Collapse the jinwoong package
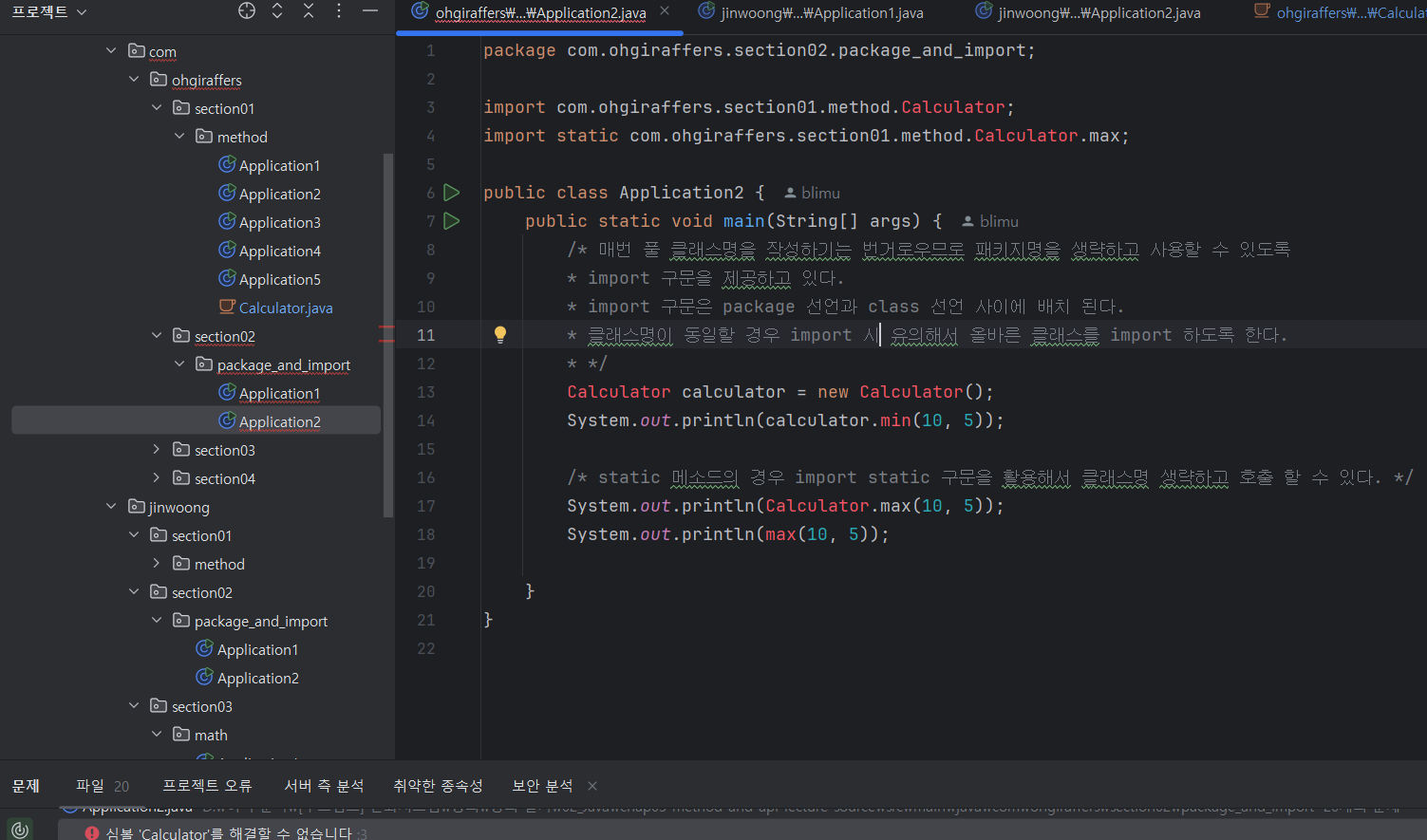Image resolution: width=1427 pixels, height=840 pixels. tap(111, 506)
